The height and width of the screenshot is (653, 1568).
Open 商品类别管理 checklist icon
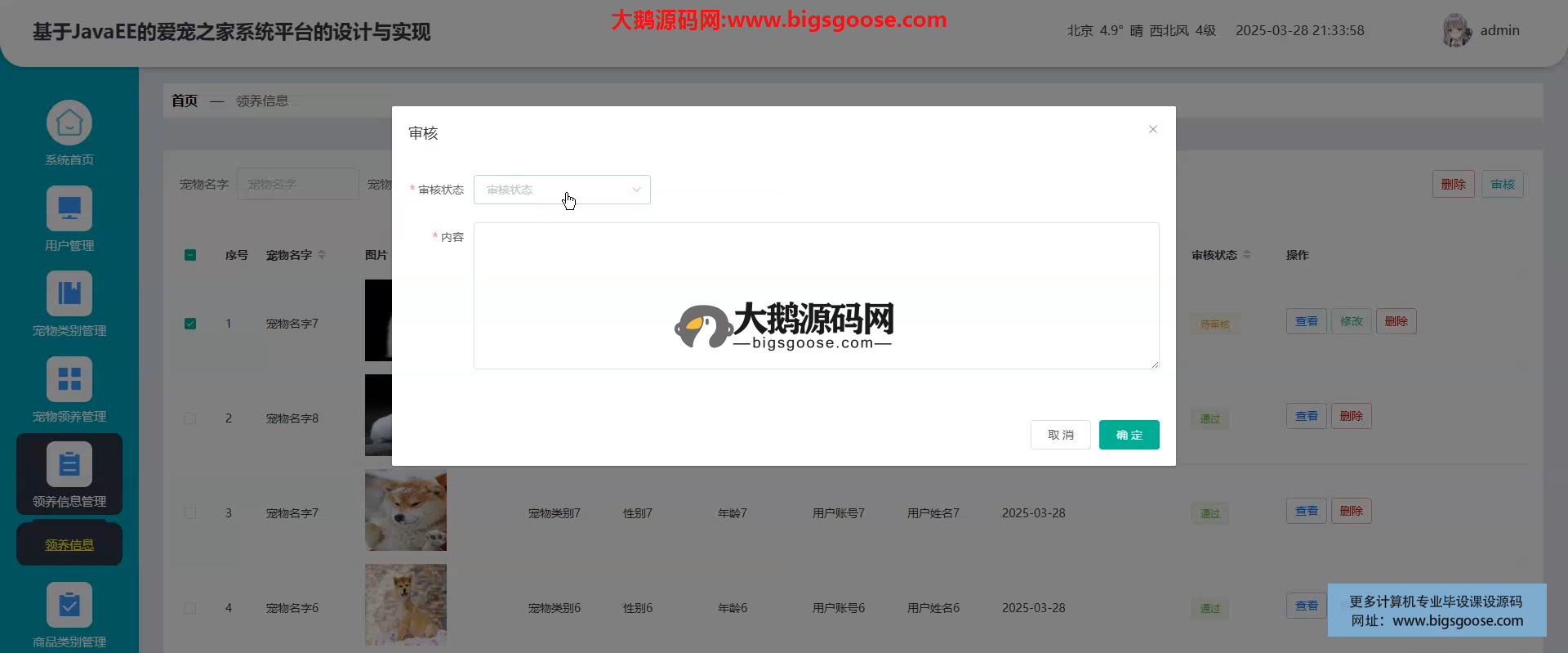[69, 605]
